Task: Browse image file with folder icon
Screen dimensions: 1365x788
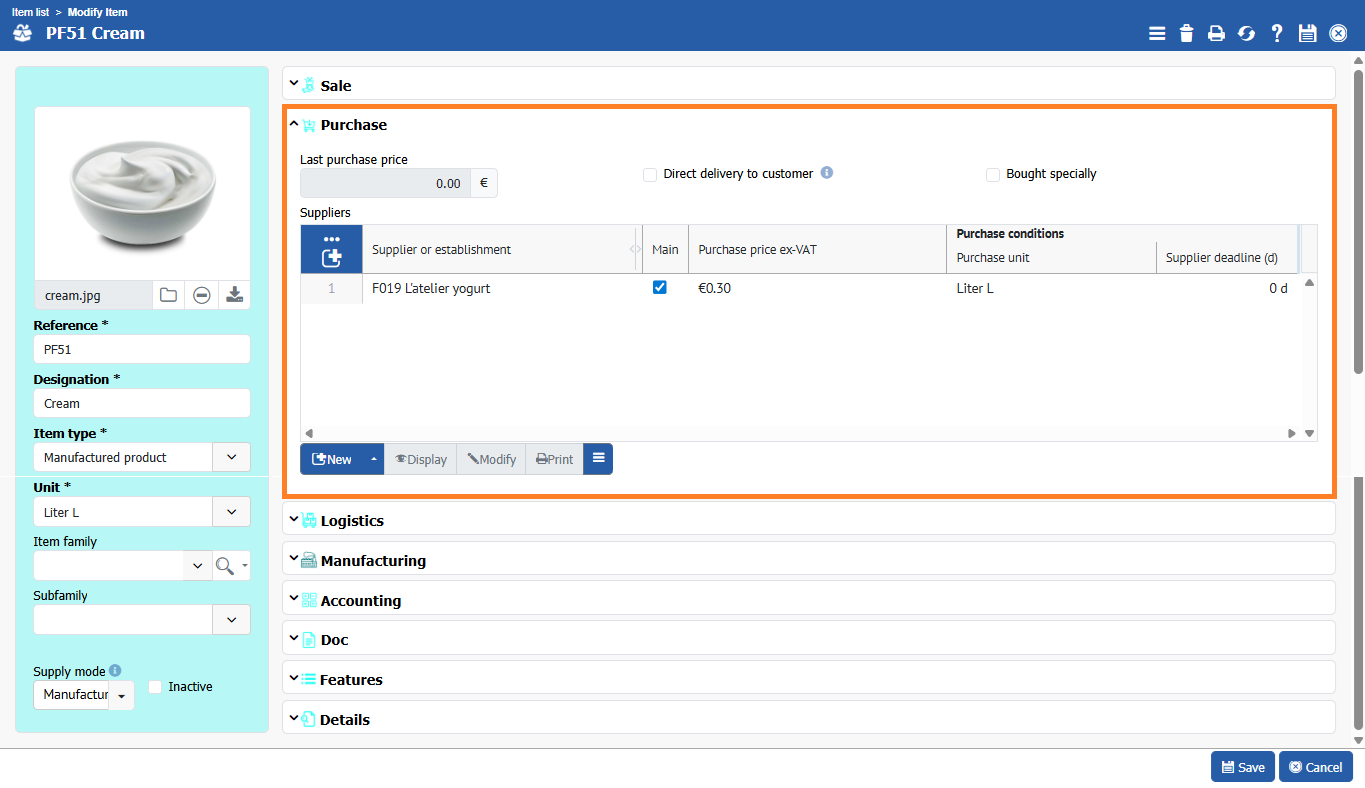Action: [168, 295]
